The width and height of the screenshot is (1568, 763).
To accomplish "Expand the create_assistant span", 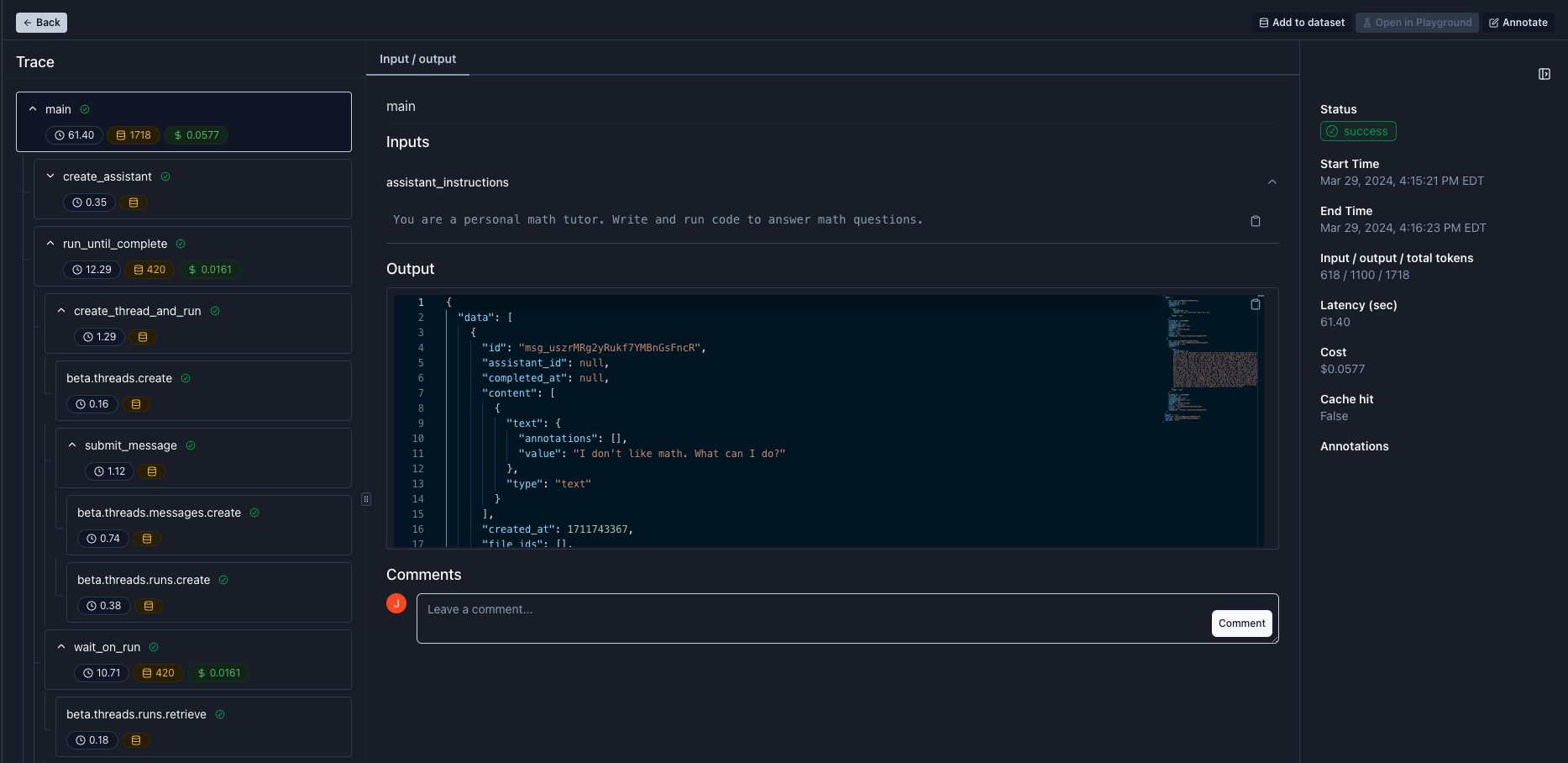I will click(50, 176).
